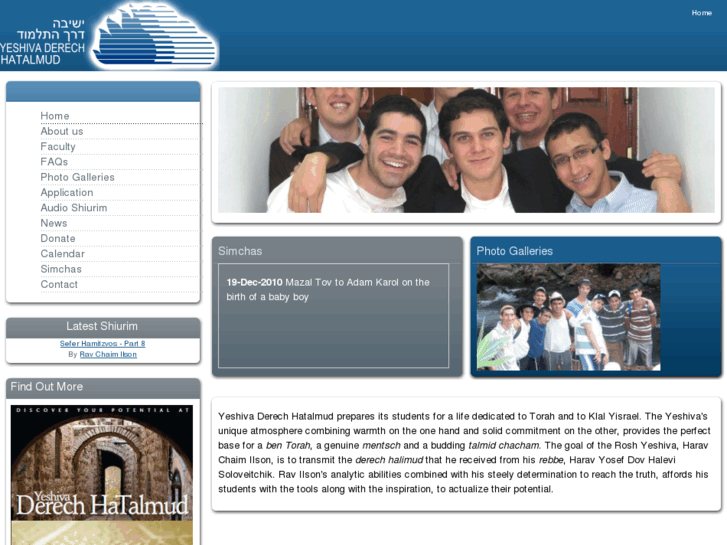Open the Photo Galleries group thumbnail

point(568,317)
